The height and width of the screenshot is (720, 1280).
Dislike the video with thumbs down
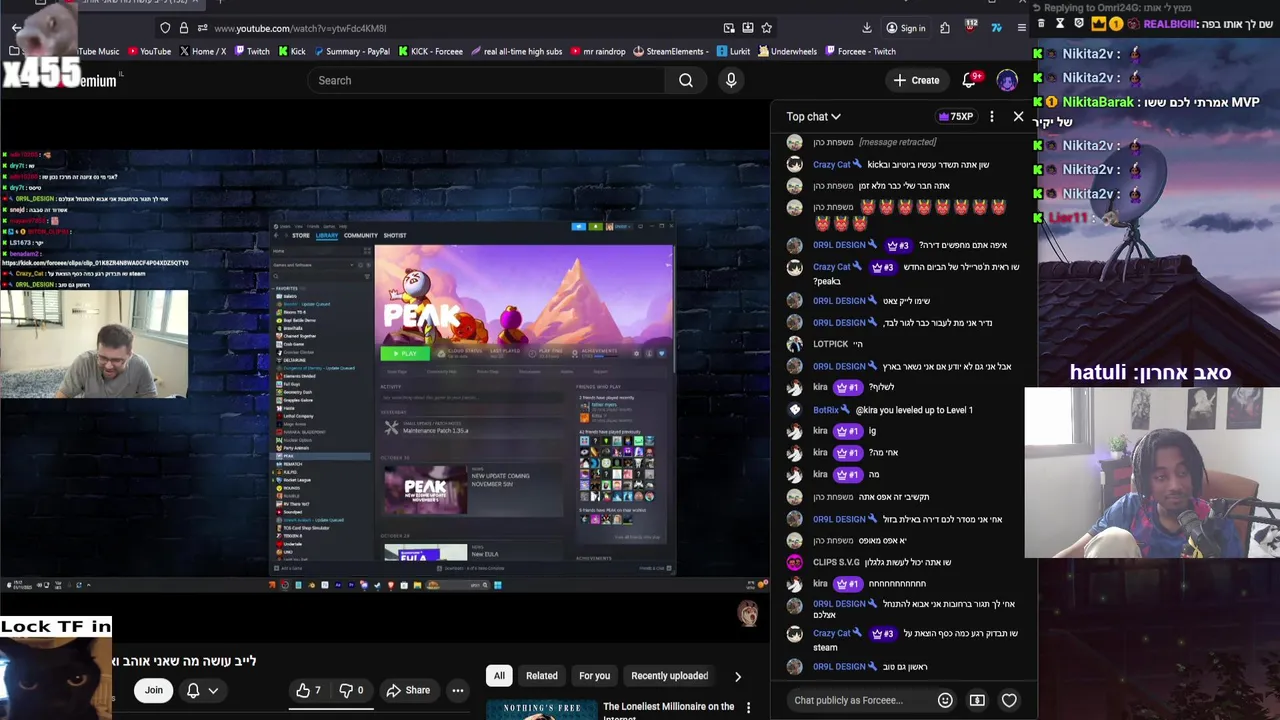(x=352, y=690)
